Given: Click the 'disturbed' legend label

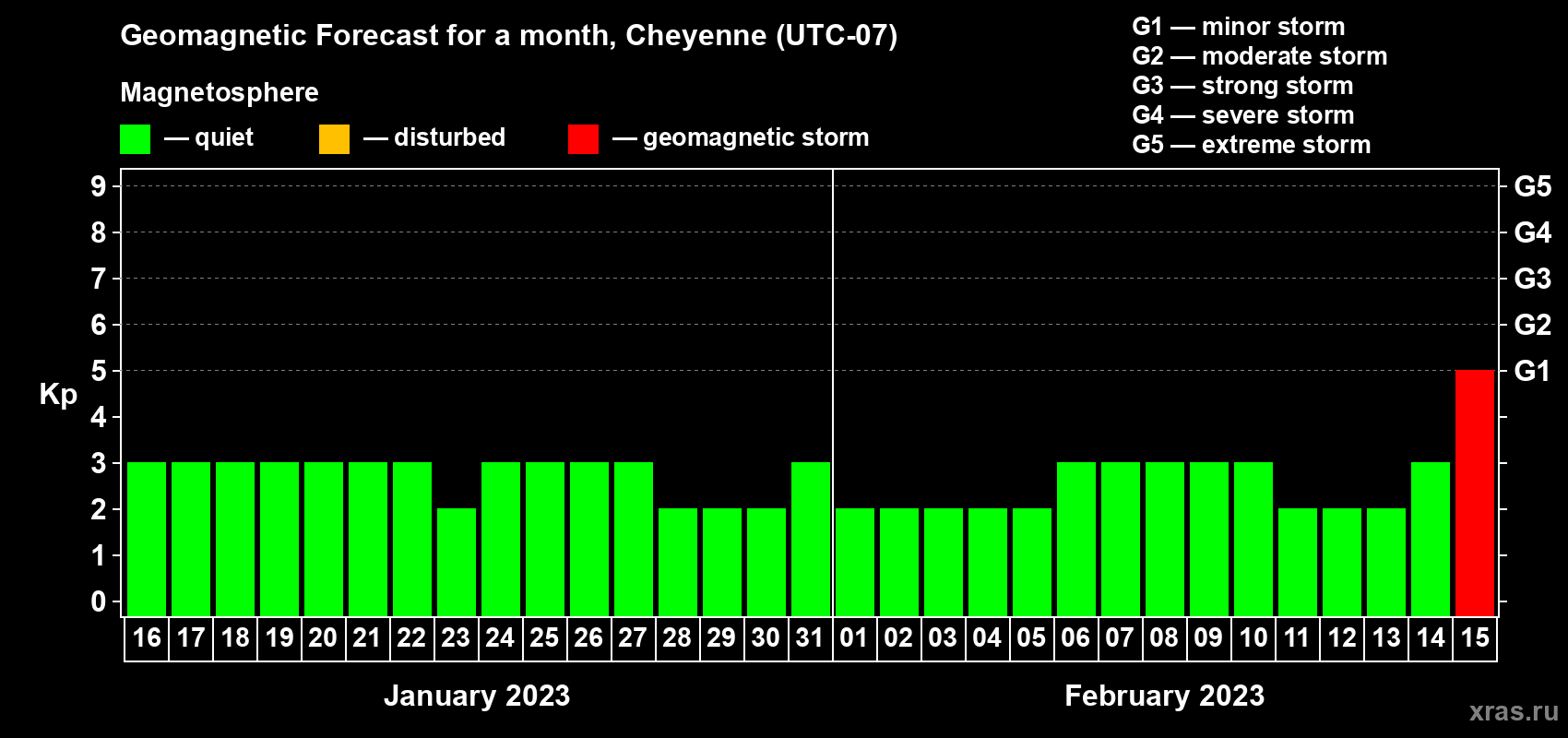Looking at the screenshot, I should [450, 137].
